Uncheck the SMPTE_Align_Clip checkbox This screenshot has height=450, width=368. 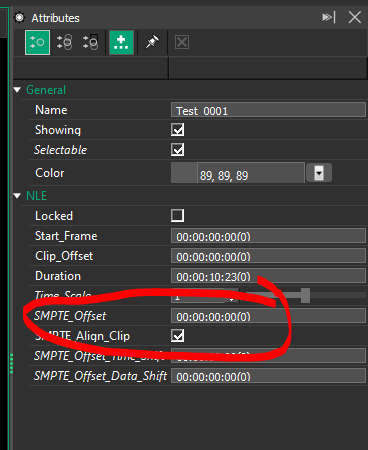tap(177, 336)
